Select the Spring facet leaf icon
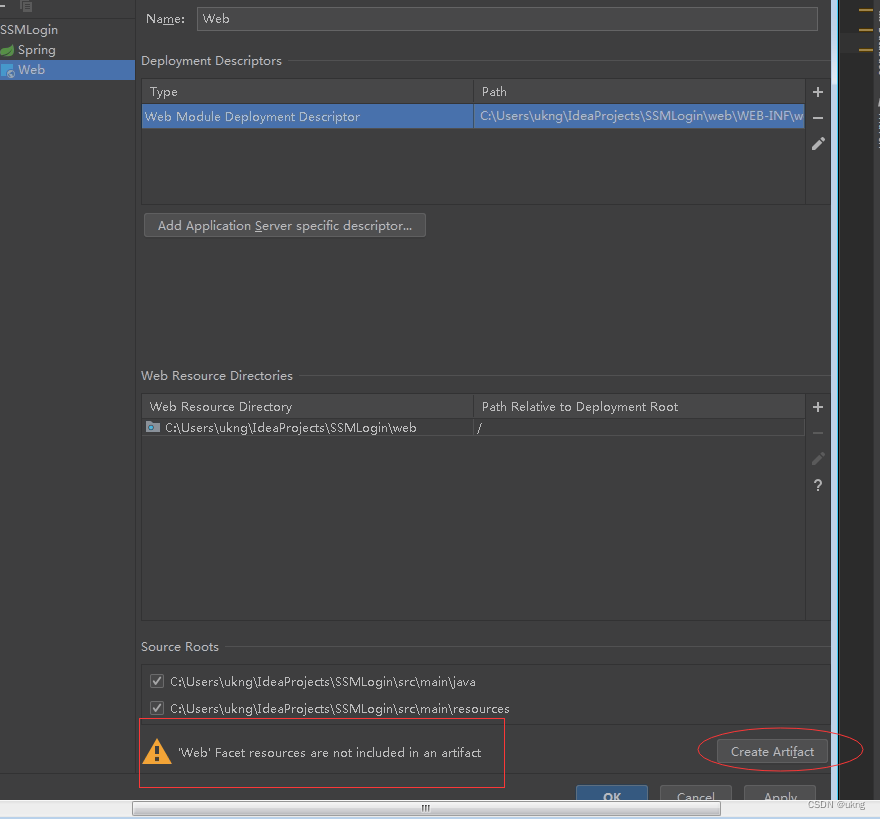 (x=8, y=49)
